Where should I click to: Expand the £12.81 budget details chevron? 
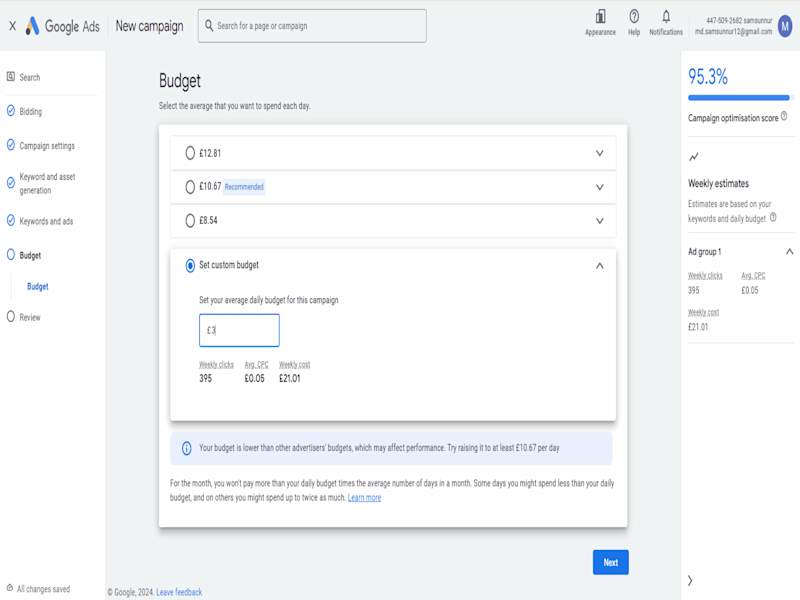click(599, 153)
